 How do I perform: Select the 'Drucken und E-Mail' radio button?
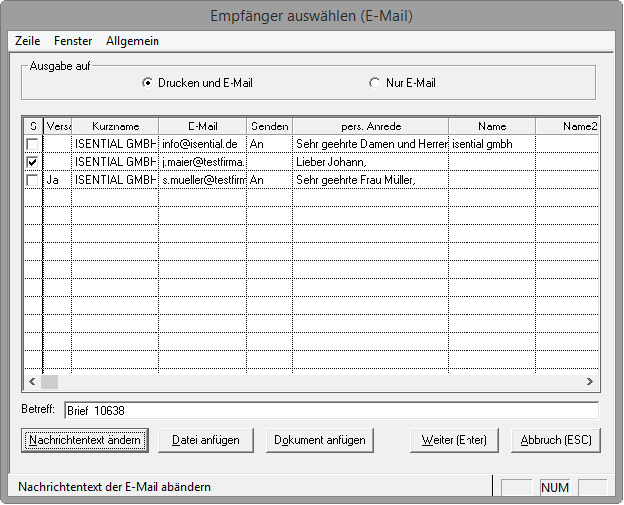click(148, 83)
